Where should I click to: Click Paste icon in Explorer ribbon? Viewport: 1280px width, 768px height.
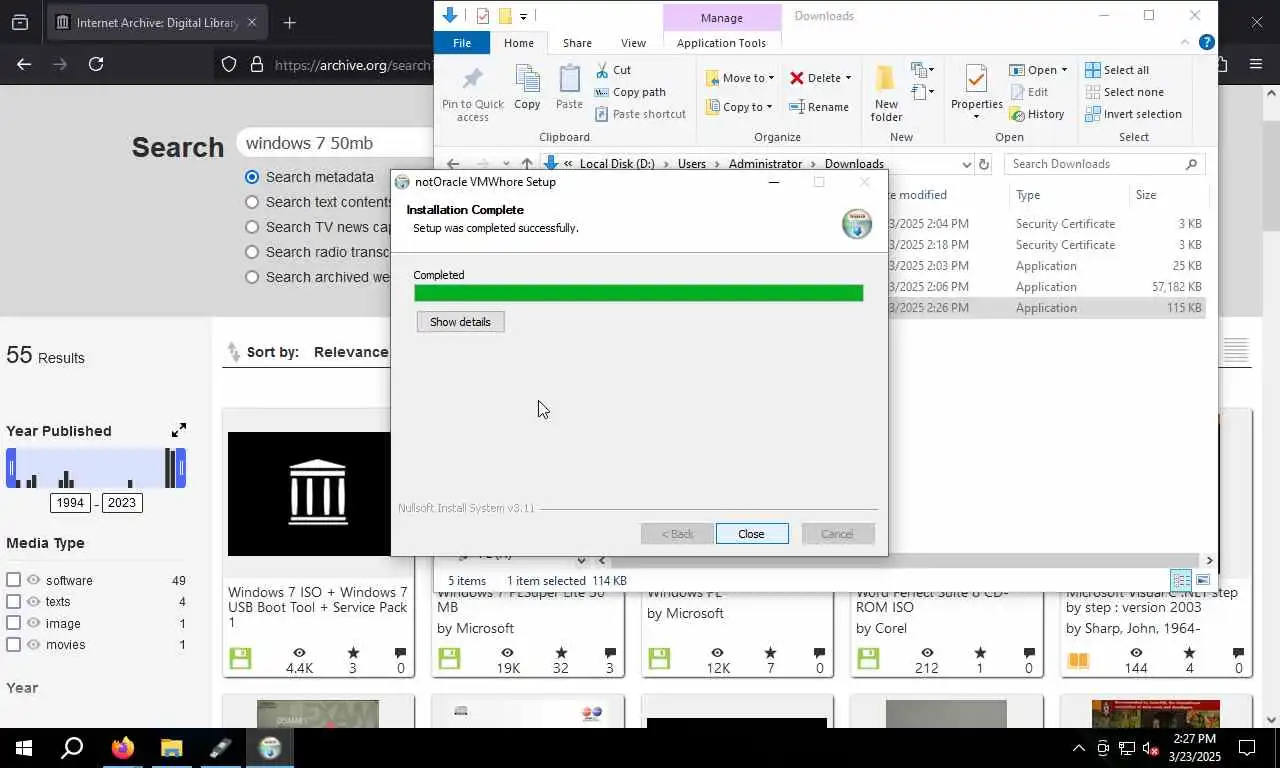[569, 87]
